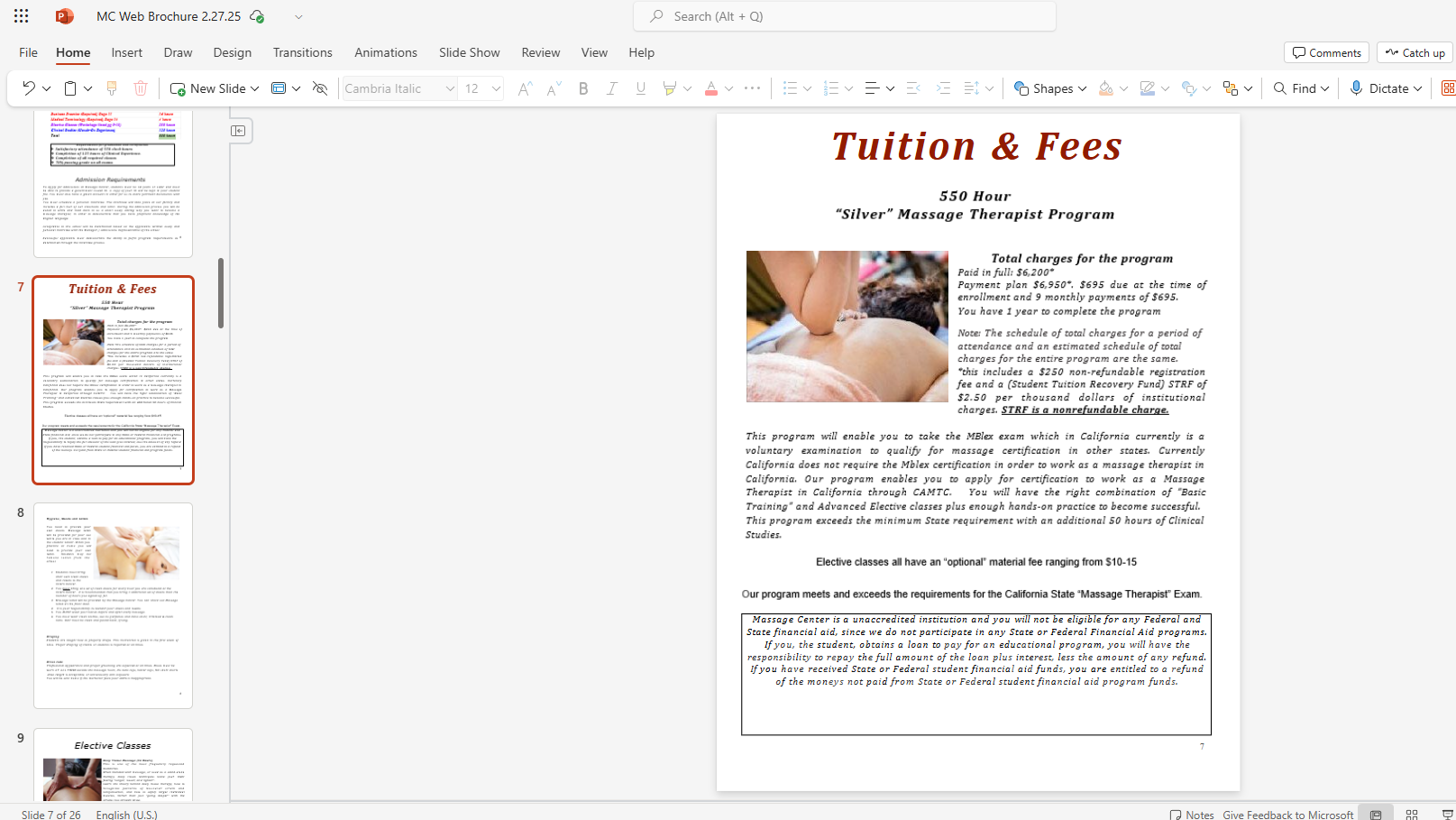Click the Undo arrow icon
1456x820 pixels.
pyautogui.click(x=28, y=88)
